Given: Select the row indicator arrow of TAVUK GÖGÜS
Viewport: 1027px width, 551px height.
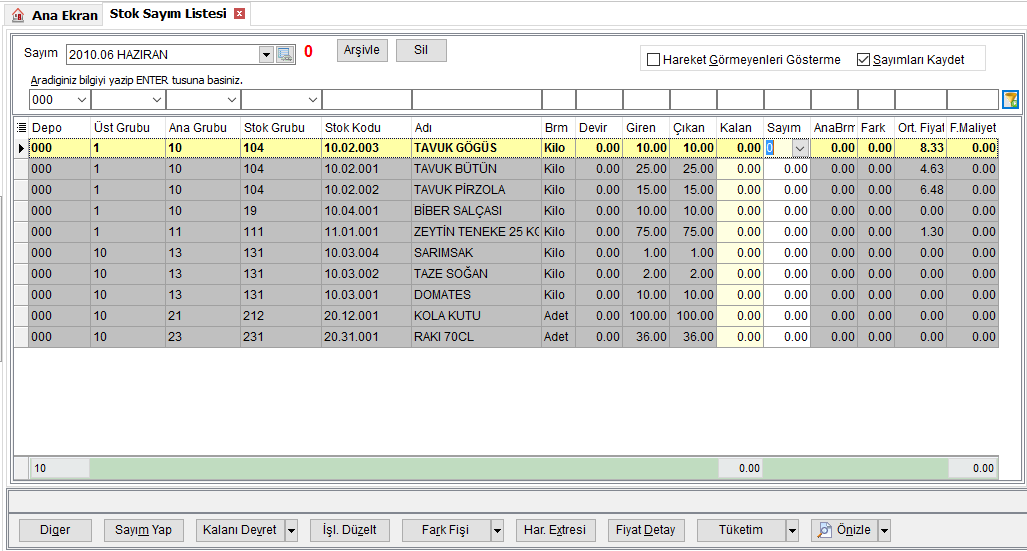Looking at the screenshot, I should (x=21, y=148).
